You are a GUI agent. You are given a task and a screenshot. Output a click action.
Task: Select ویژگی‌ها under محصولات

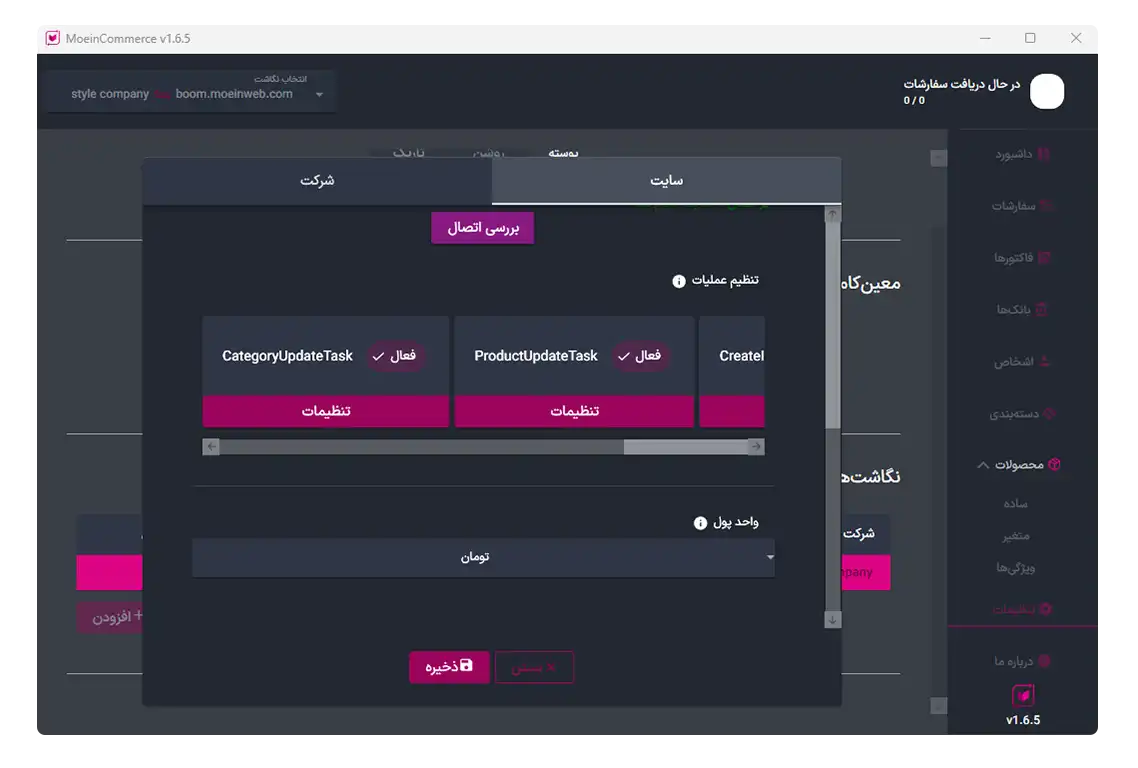1015,568
